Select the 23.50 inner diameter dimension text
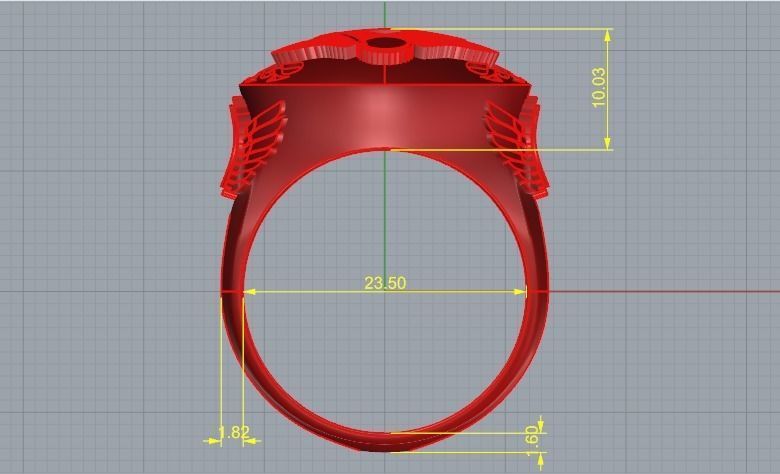 [385, 283]
